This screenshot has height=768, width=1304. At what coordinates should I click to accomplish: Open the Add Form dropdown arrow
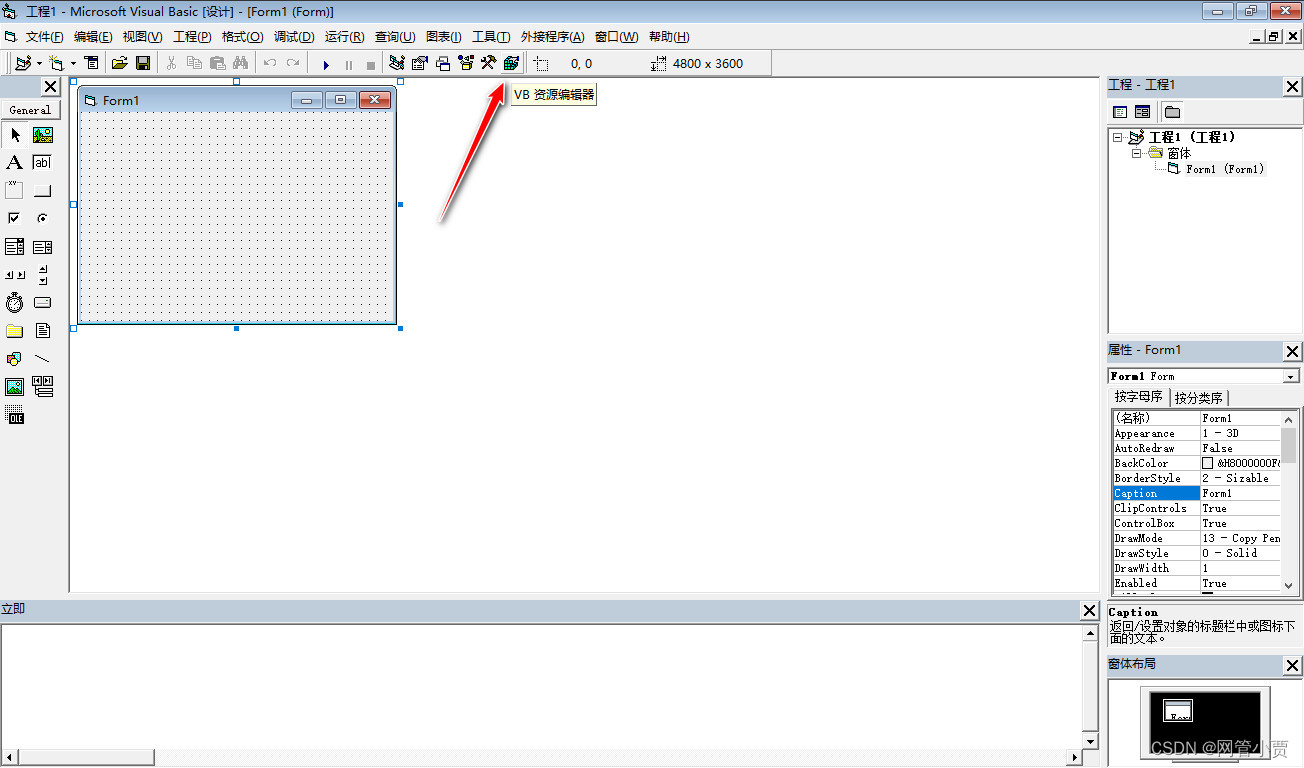(x=74, y=63)
